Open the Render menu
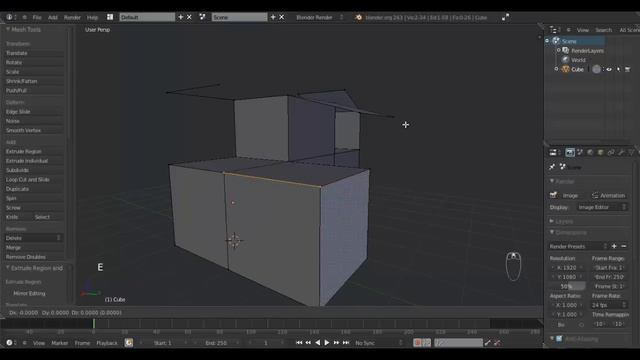The image size is (640, 360). click(72, 18)
